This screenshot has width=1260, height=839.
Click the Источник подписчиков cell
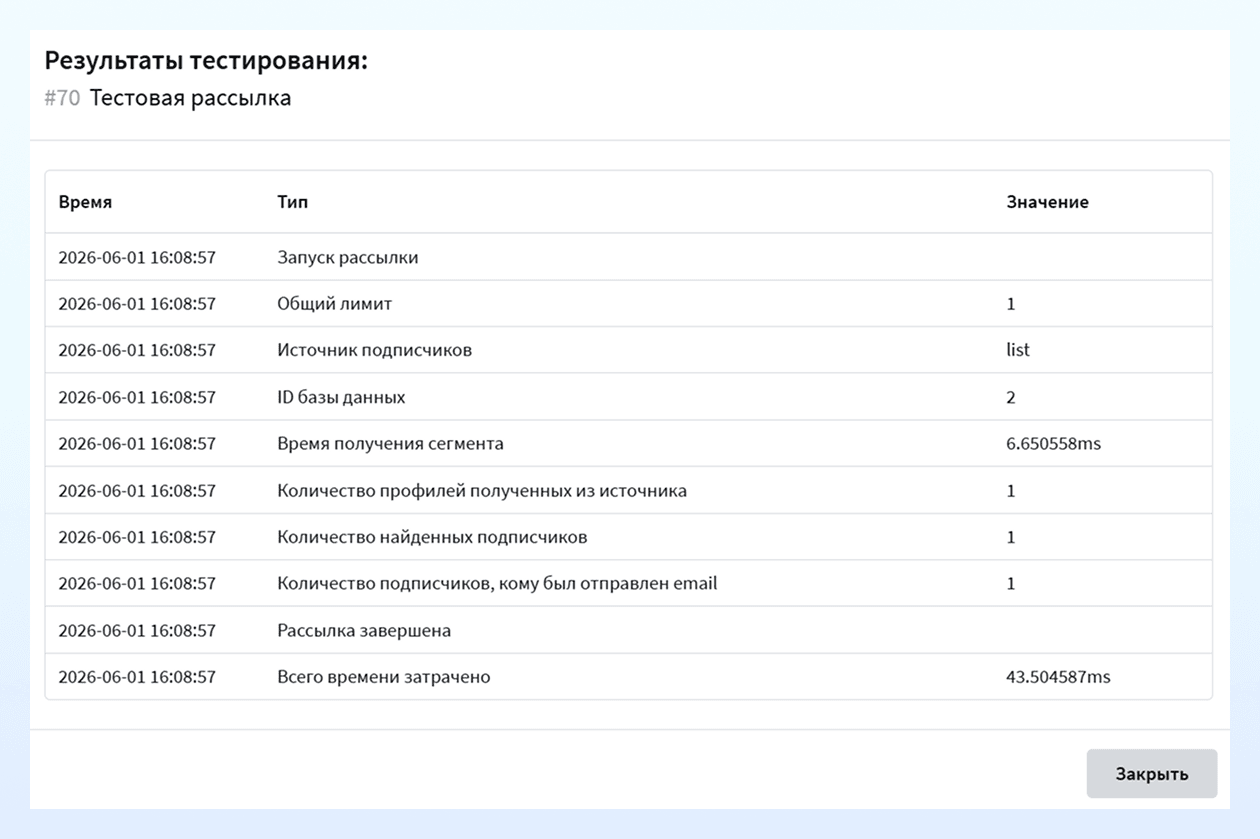click(374, 350)
